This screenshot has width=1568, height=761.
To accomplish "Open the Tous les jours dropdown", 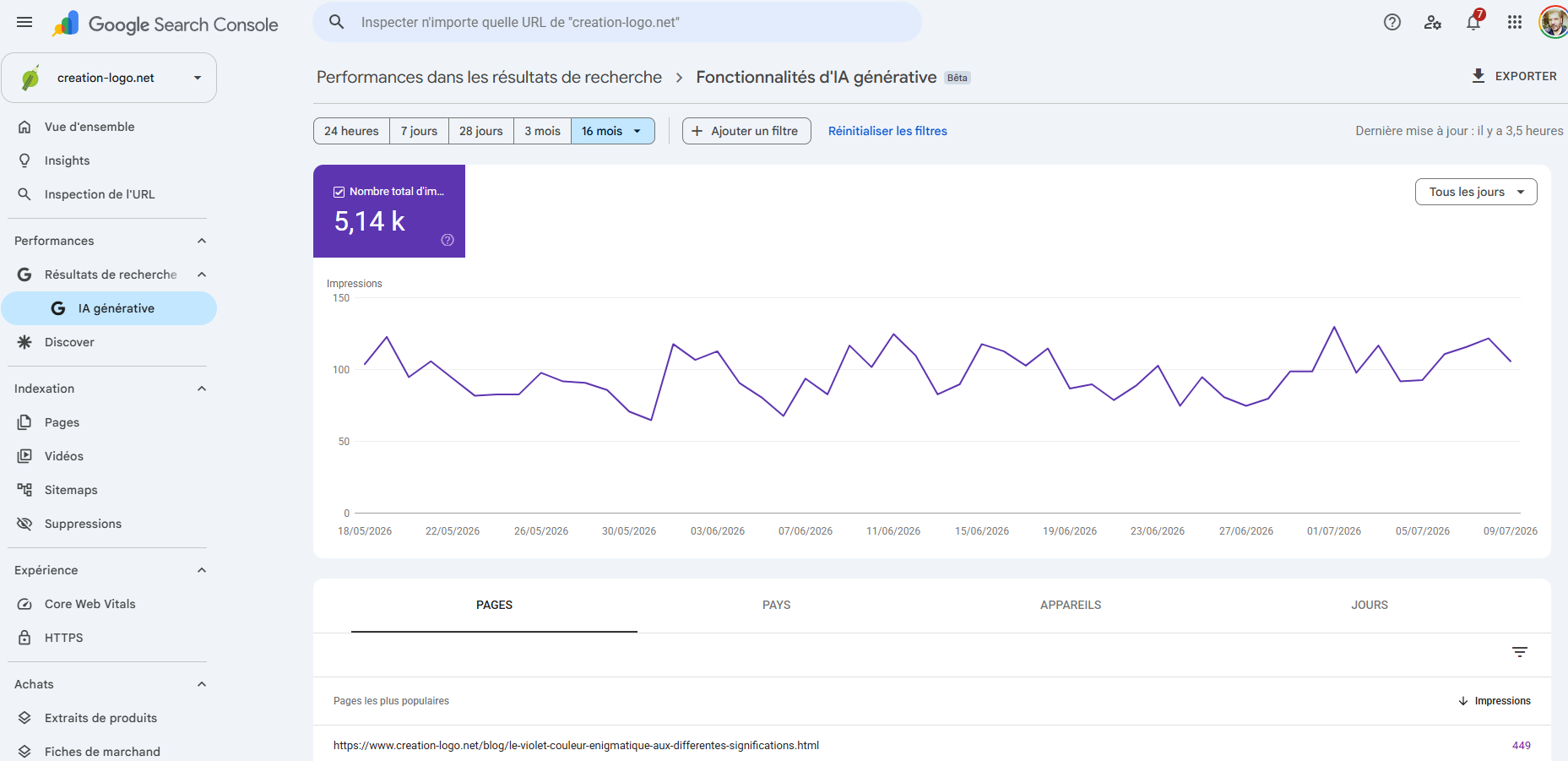I will tap(1476, 192).
